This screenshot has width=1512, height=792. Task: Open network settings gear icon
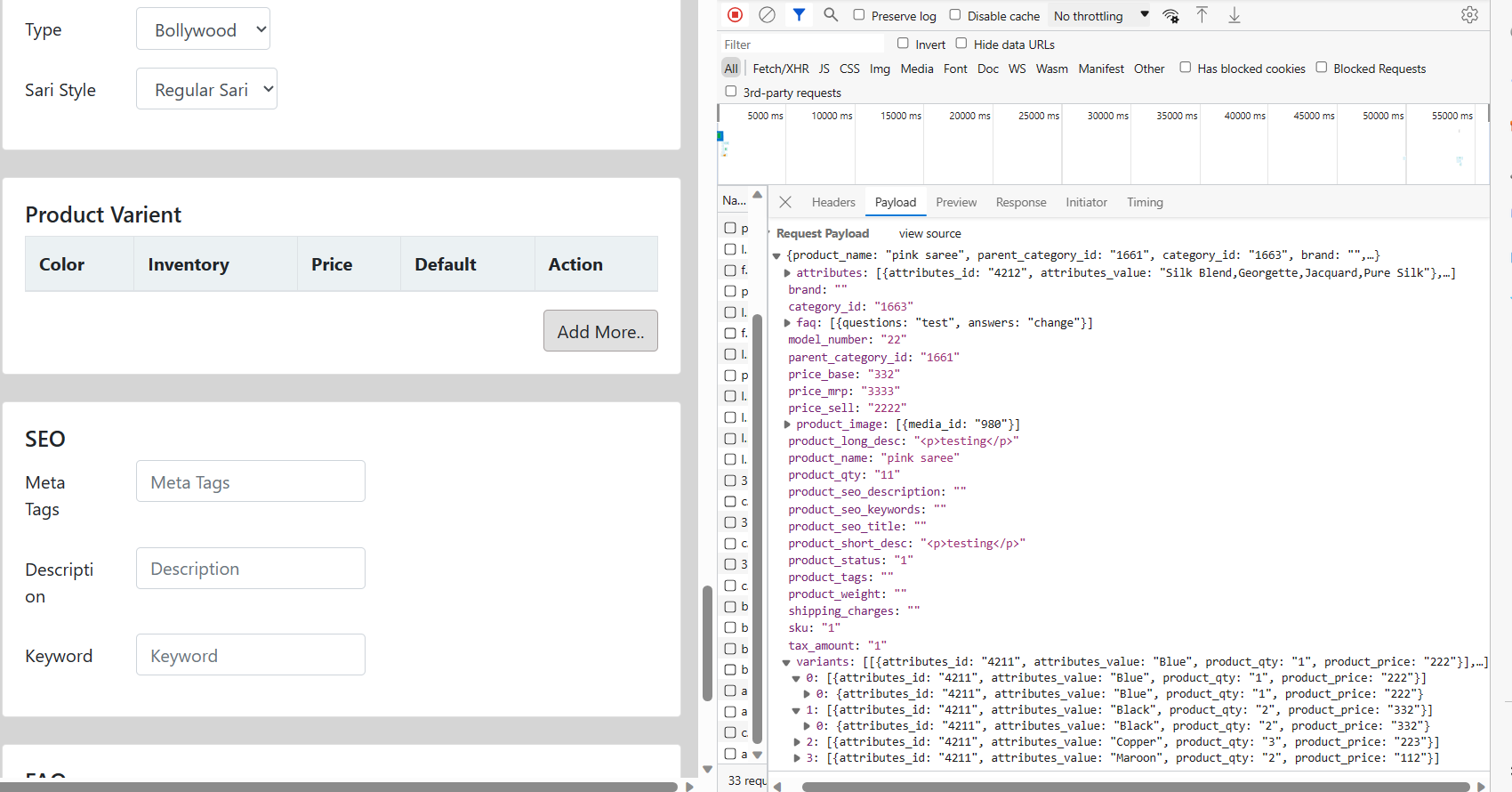pyautogui.click(x=1469, y=14)
